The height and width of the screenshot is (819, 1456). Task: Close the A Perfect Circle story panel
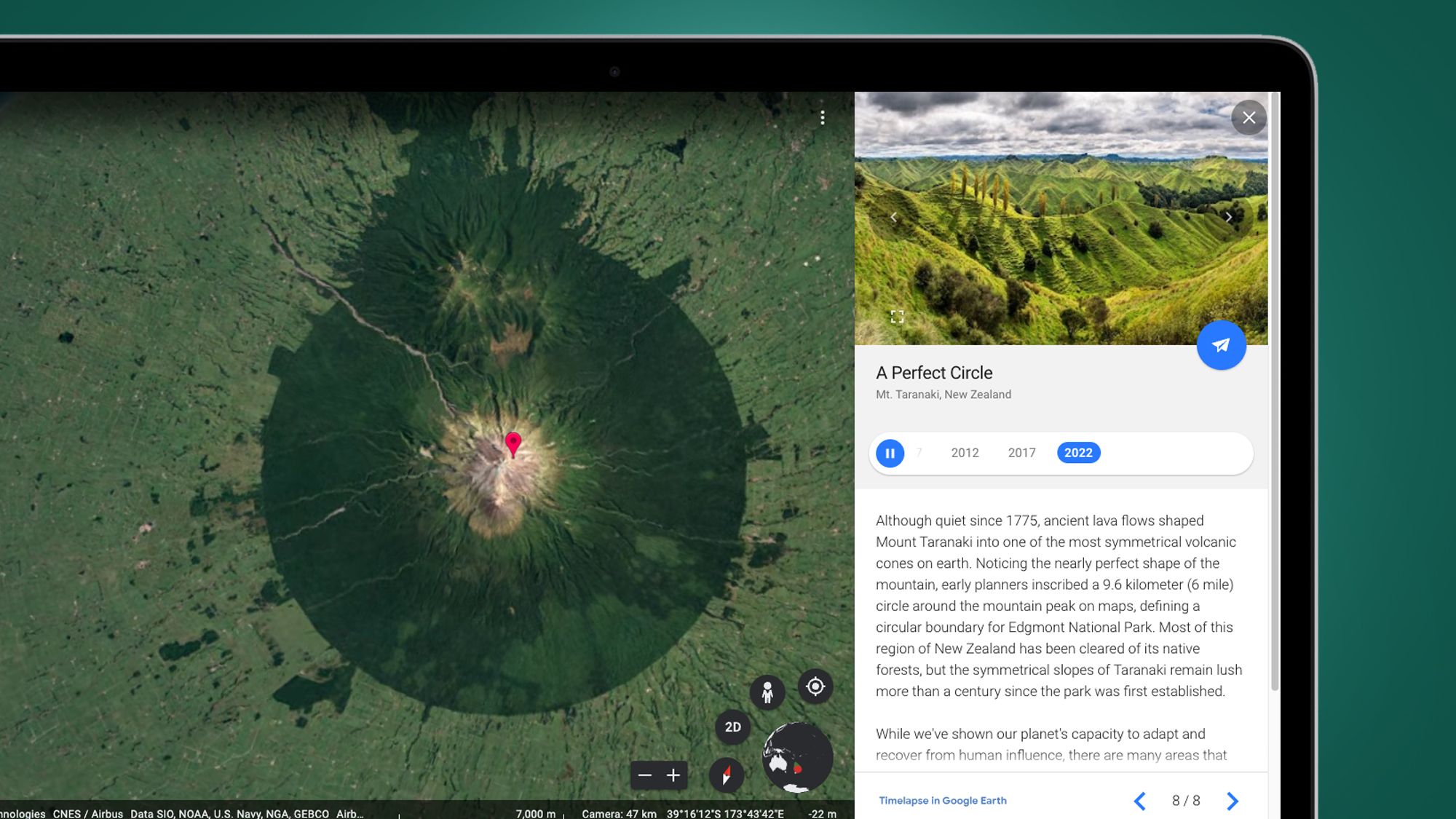pyautogui.click(x=1249, y=118)
